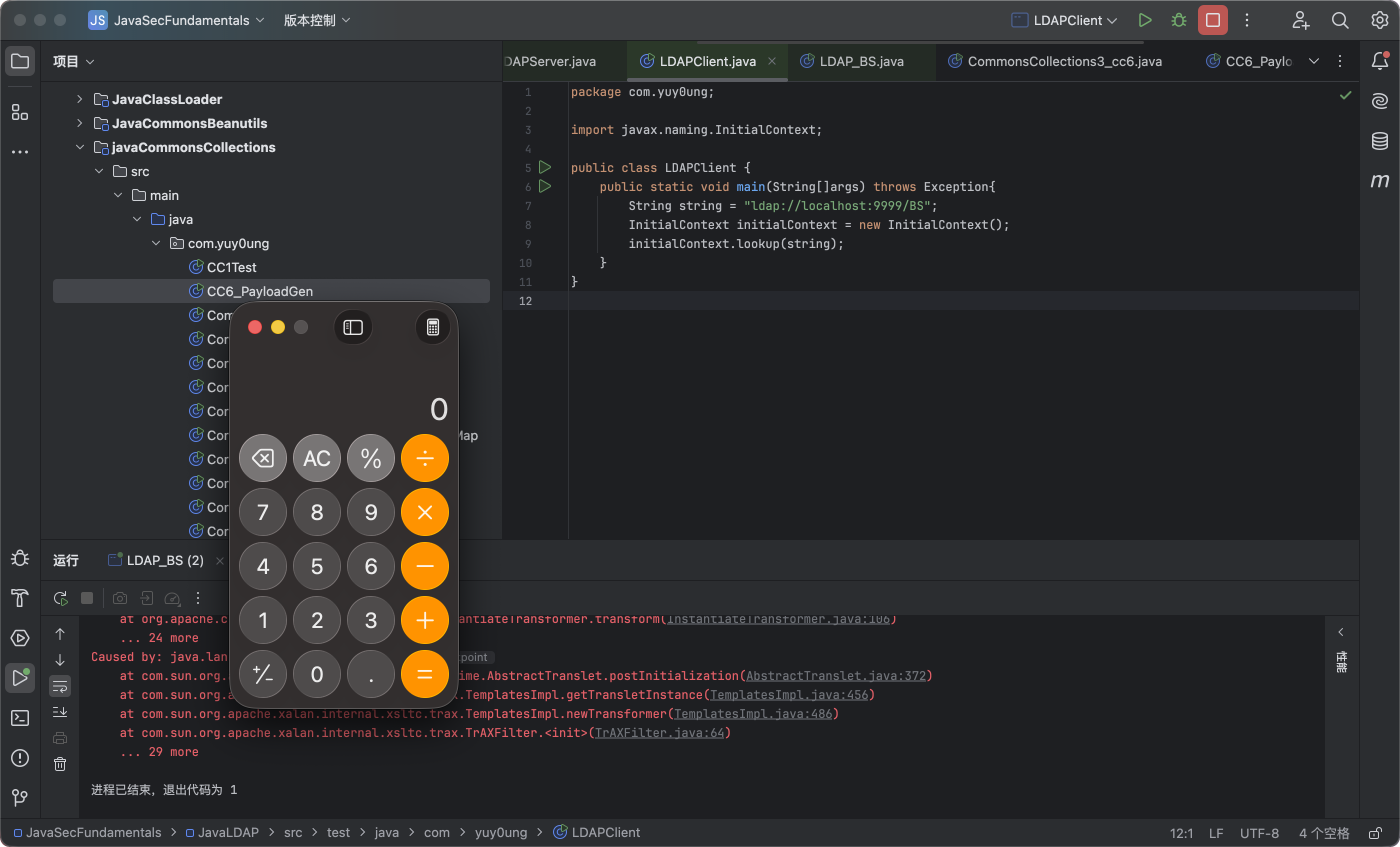Image resolution: width=1400 pixels, height=847 pixels.
Task: Expand the JavaClassLoader module
Action: pos(80,99)
